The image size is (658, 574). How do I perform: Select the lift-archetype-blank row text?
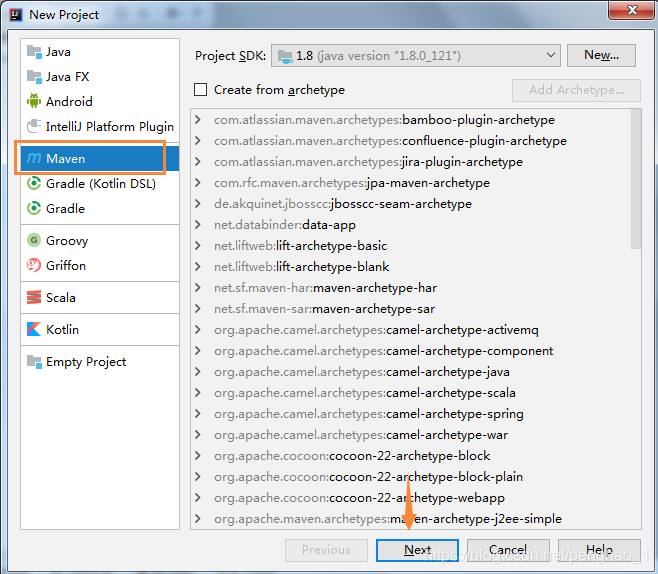301,267
